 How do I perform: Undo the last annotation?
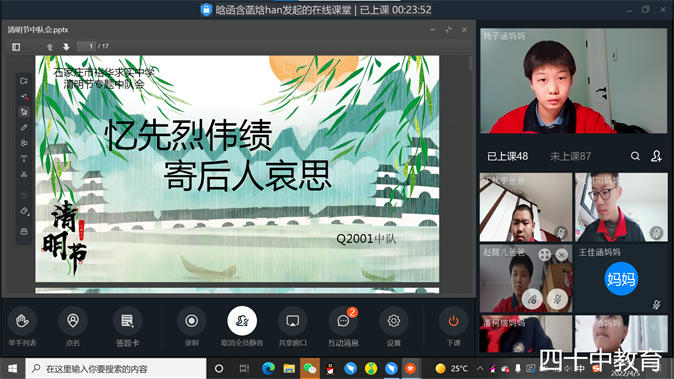point(24,195)
